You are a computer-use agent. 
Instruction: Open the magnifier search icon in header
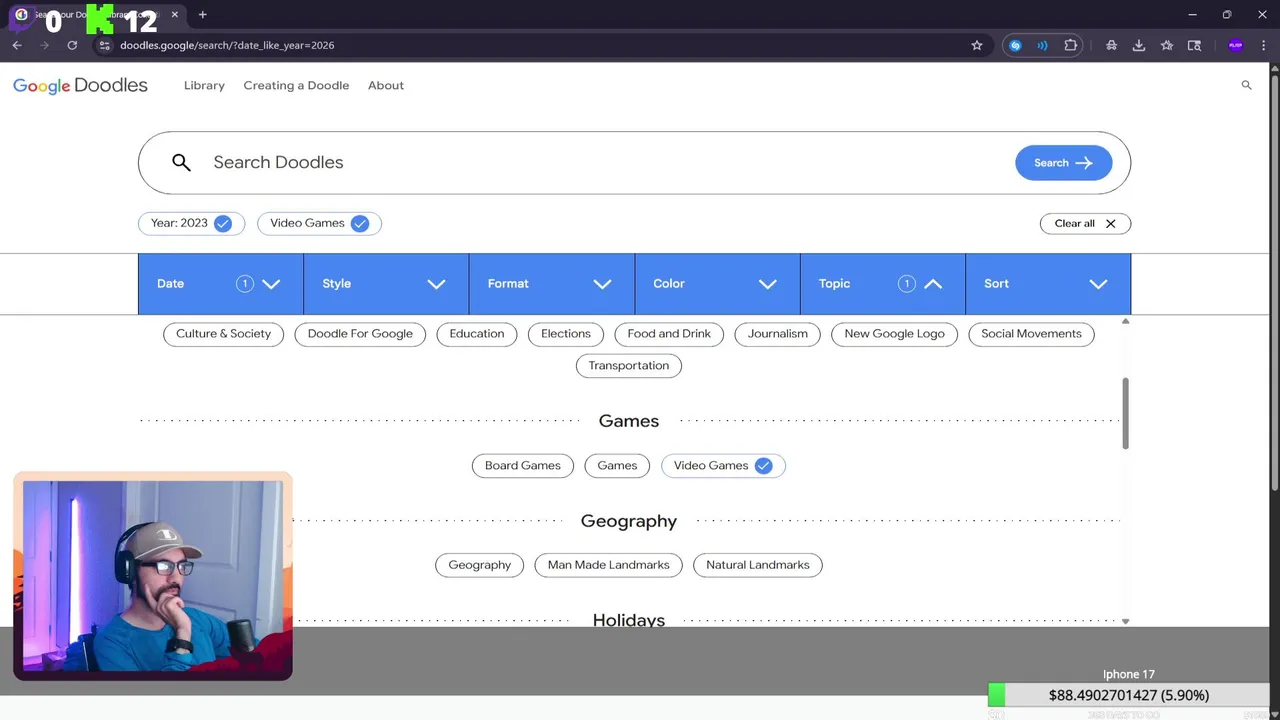point(1246,85)
